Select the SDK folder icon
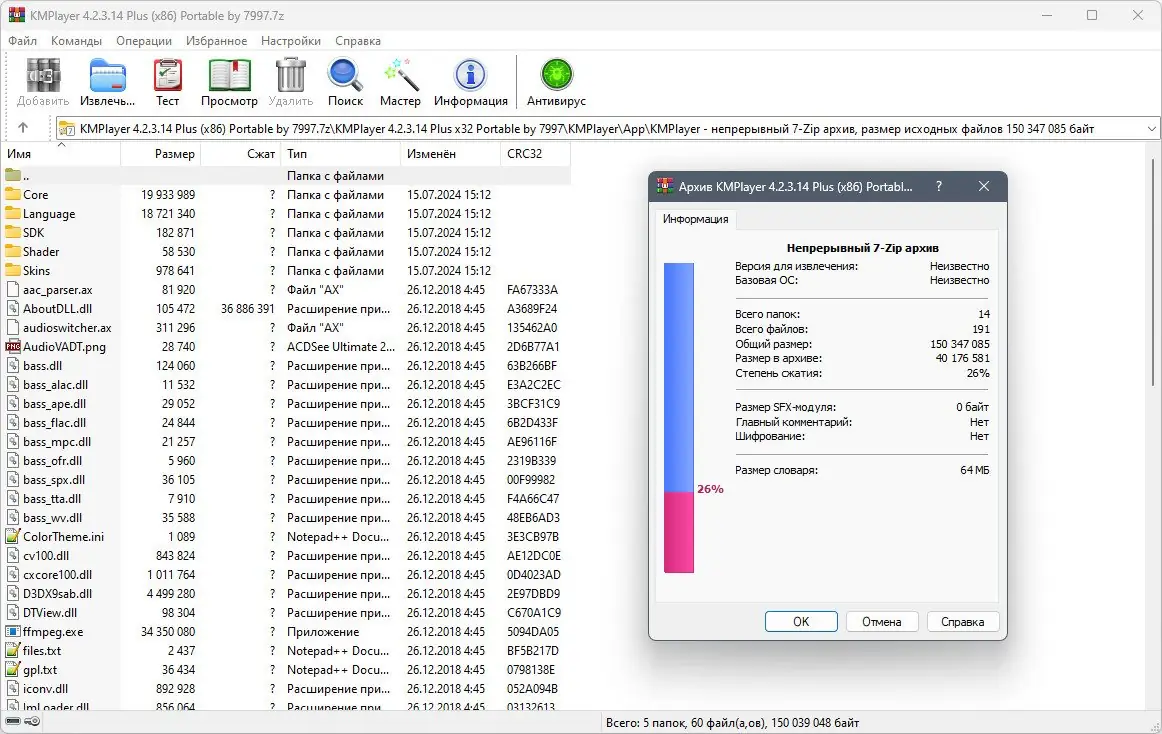 click(13, 233)
